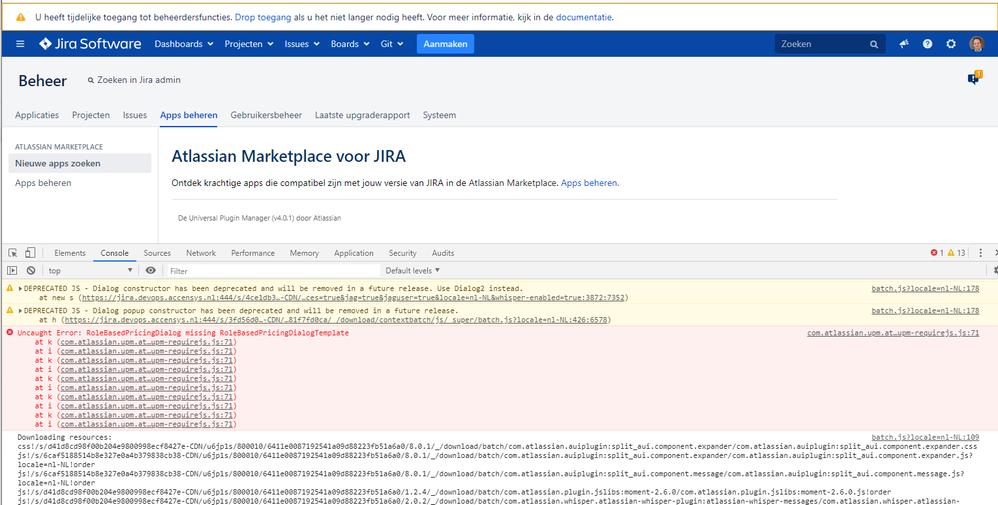
Task: Expand the first DEPRECATED JS warning triangle
Action: click(x=20, y=288)
